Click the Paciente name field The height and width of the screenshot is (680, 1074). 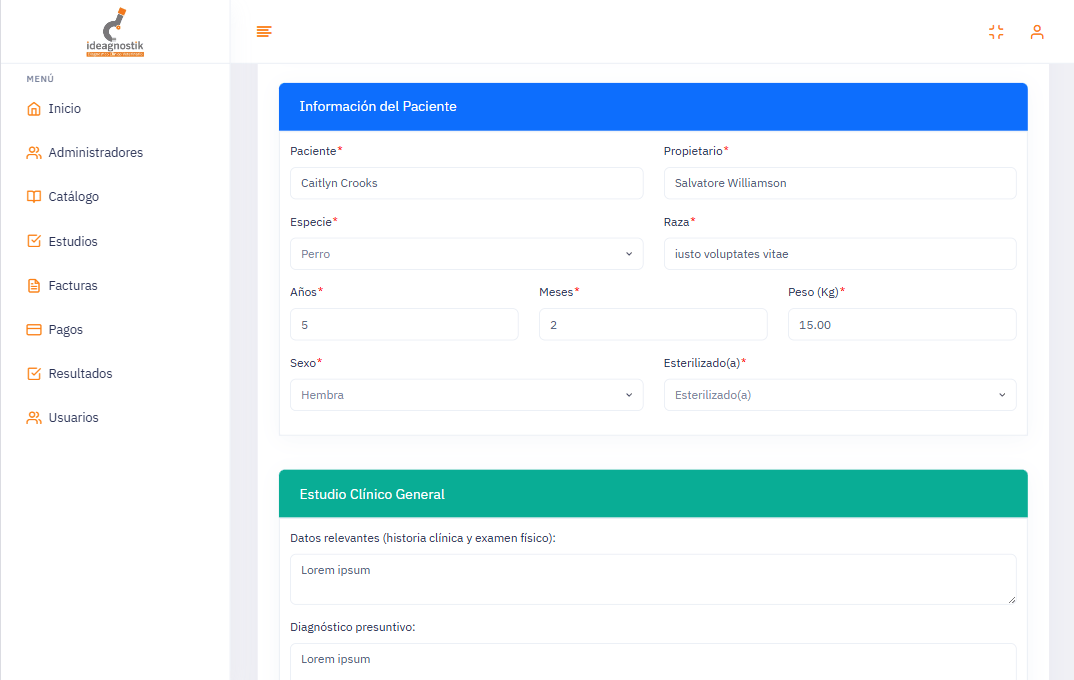(466, 183)
